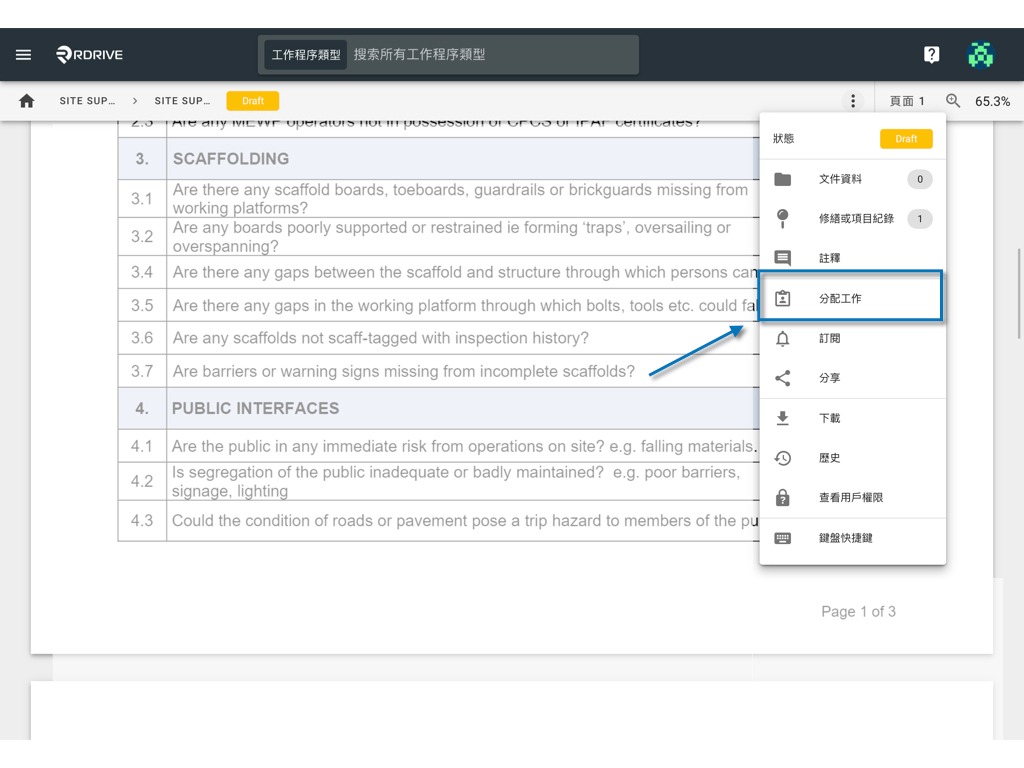1024x768 pixels.
Task: Click the comment icon for 註釋
Action: pos(782,258)
